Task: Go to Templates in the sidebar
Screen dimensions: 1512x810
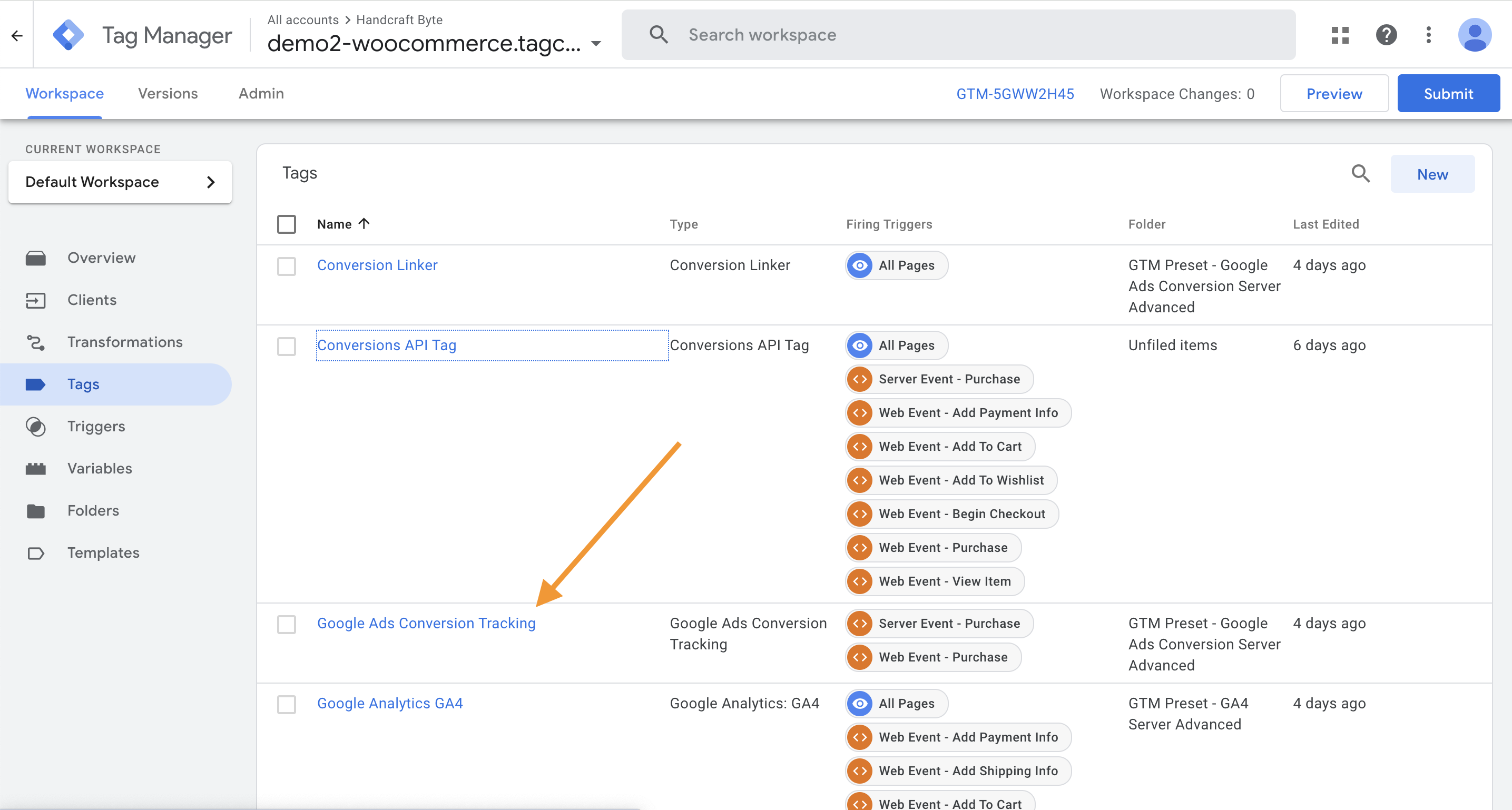Action: tap(103, 553)
